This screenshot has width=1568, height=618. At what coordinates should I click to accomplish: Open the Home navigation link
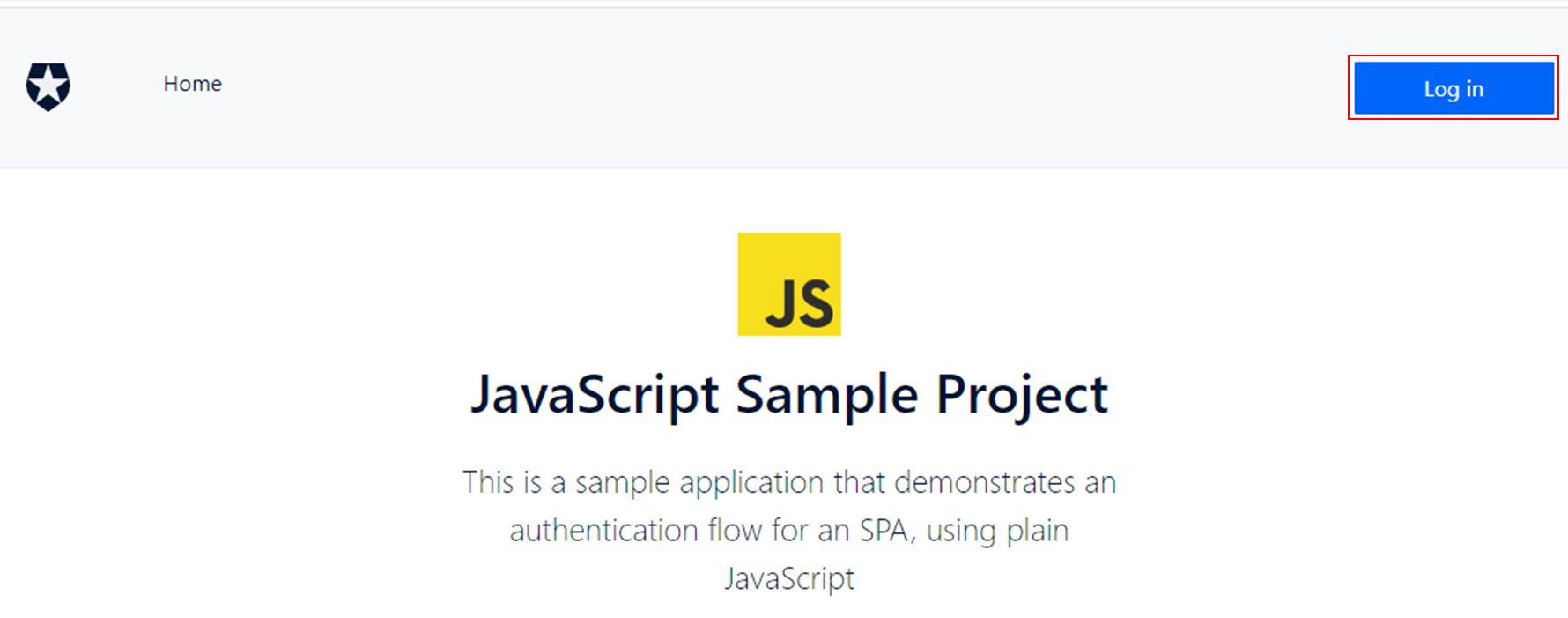[x=193, y=84]
